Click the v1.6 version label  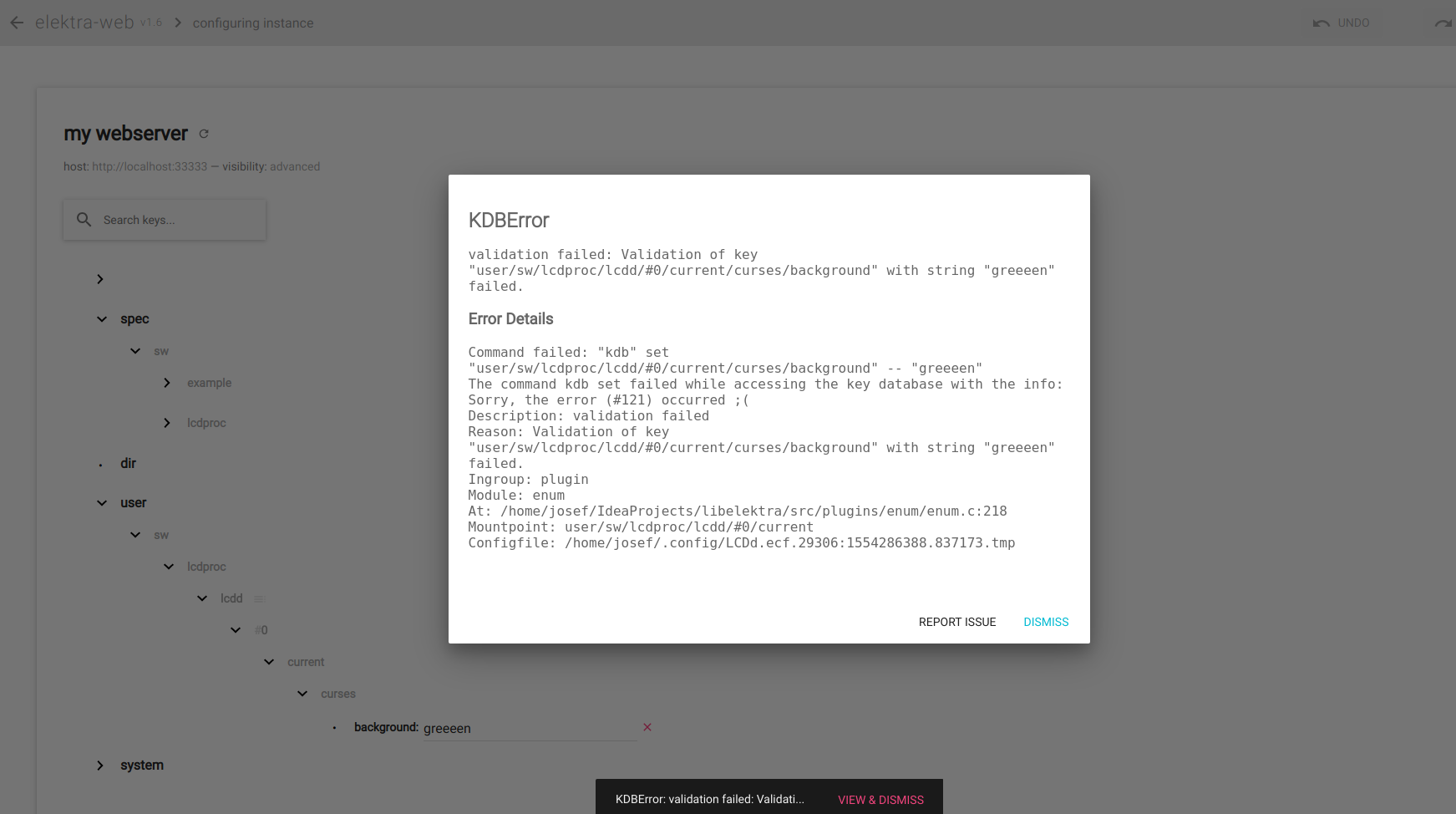151,23
